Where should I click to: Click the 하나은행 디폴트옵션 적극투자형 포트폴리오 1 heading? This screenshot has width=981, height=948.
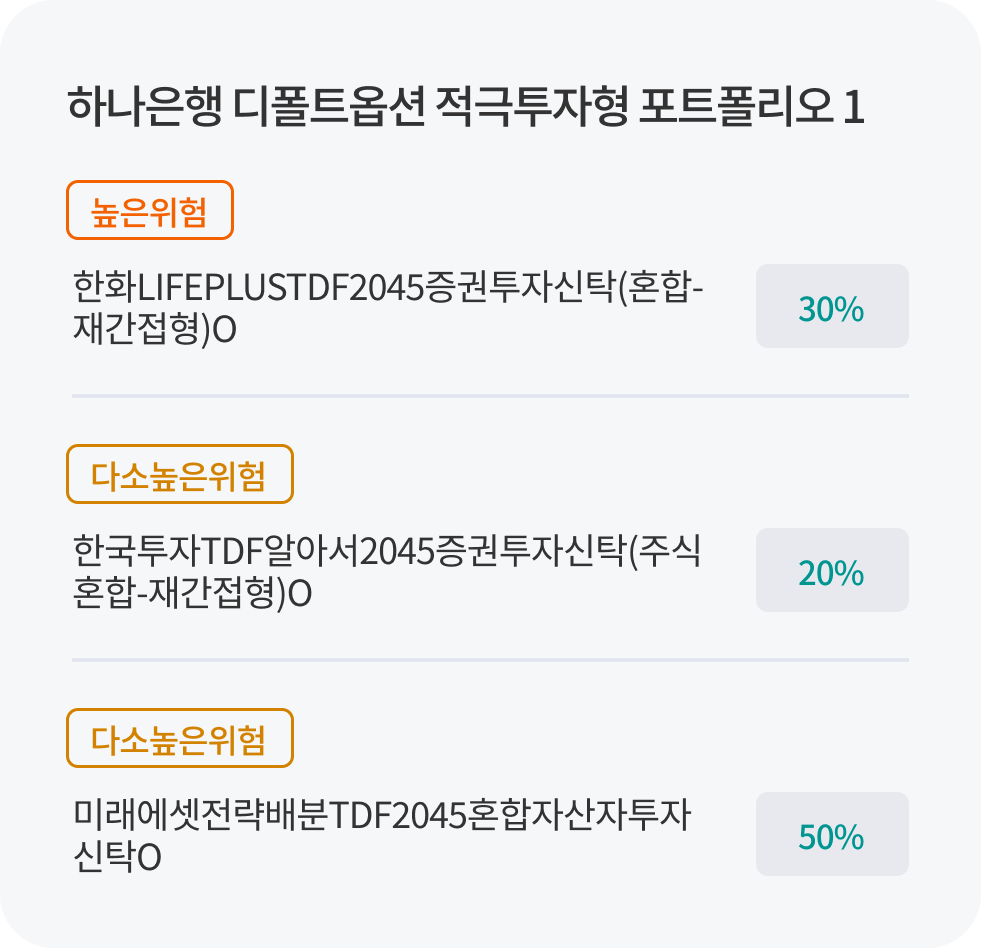(465, 108)
